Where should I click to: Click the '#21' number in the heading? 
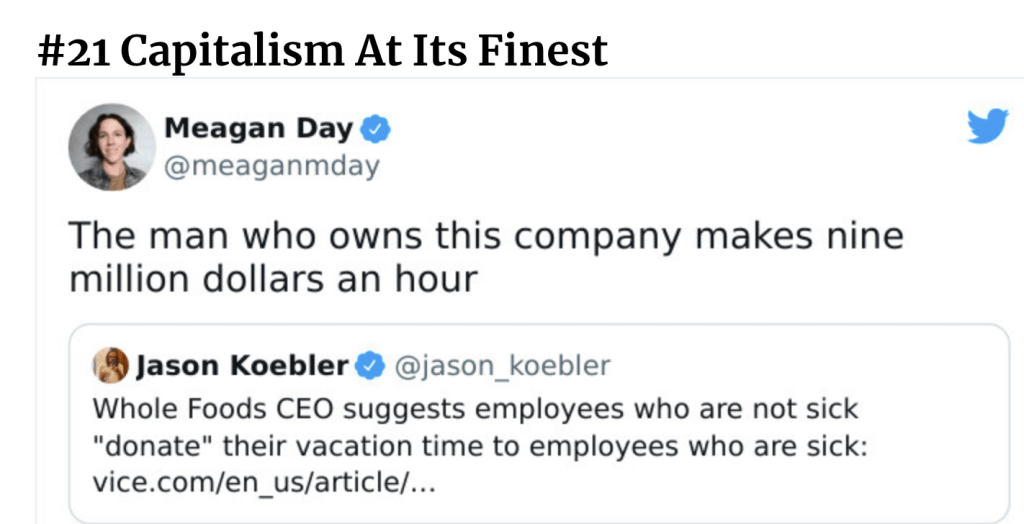76,50
